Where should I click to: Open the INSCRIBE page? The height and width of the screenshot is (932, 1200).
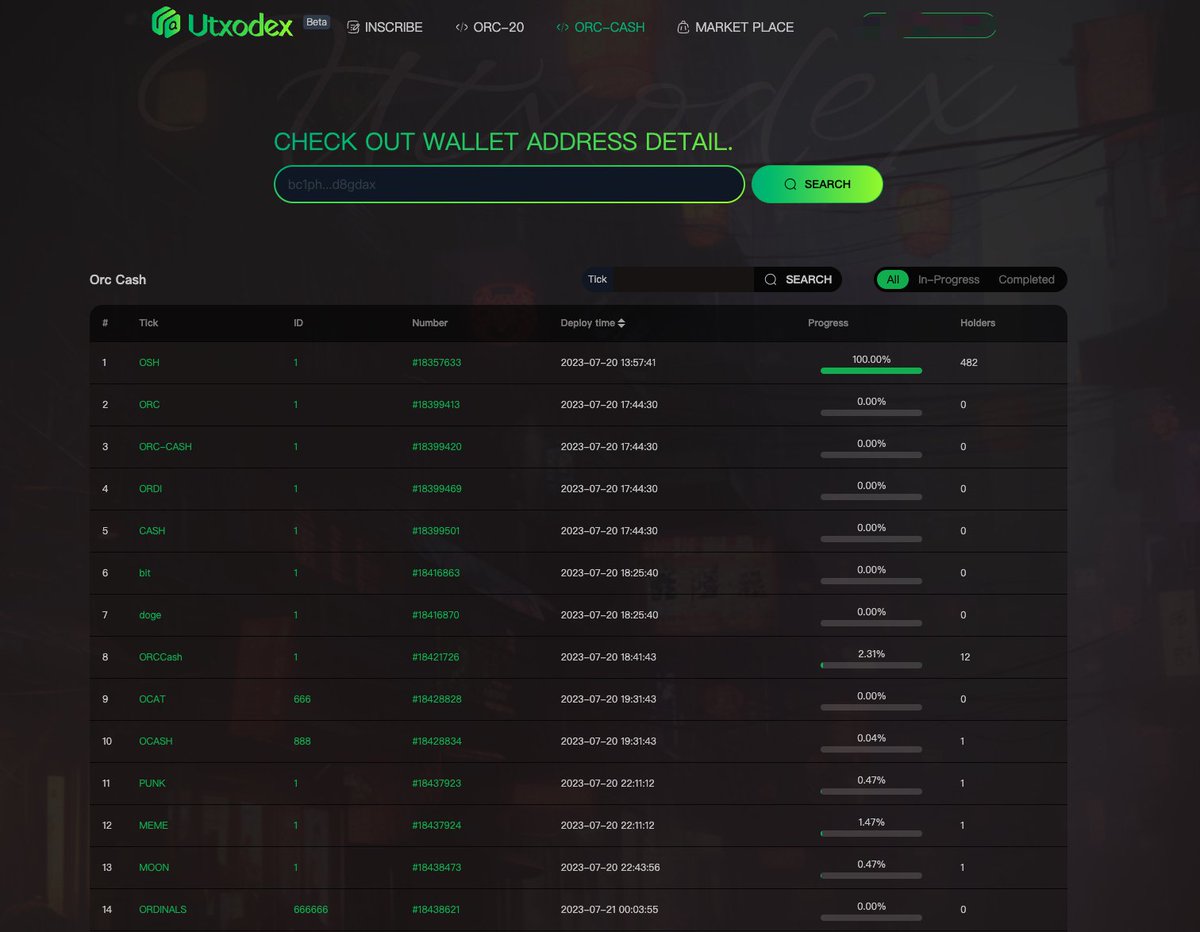click(385, 27)
